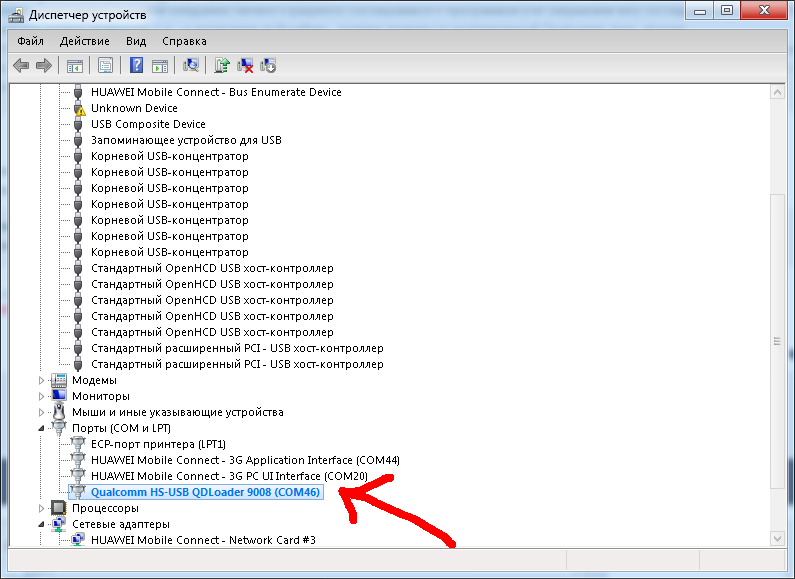Open the Действие menu
This screenshot has height=579, width=795.
(x=85, y=41)
